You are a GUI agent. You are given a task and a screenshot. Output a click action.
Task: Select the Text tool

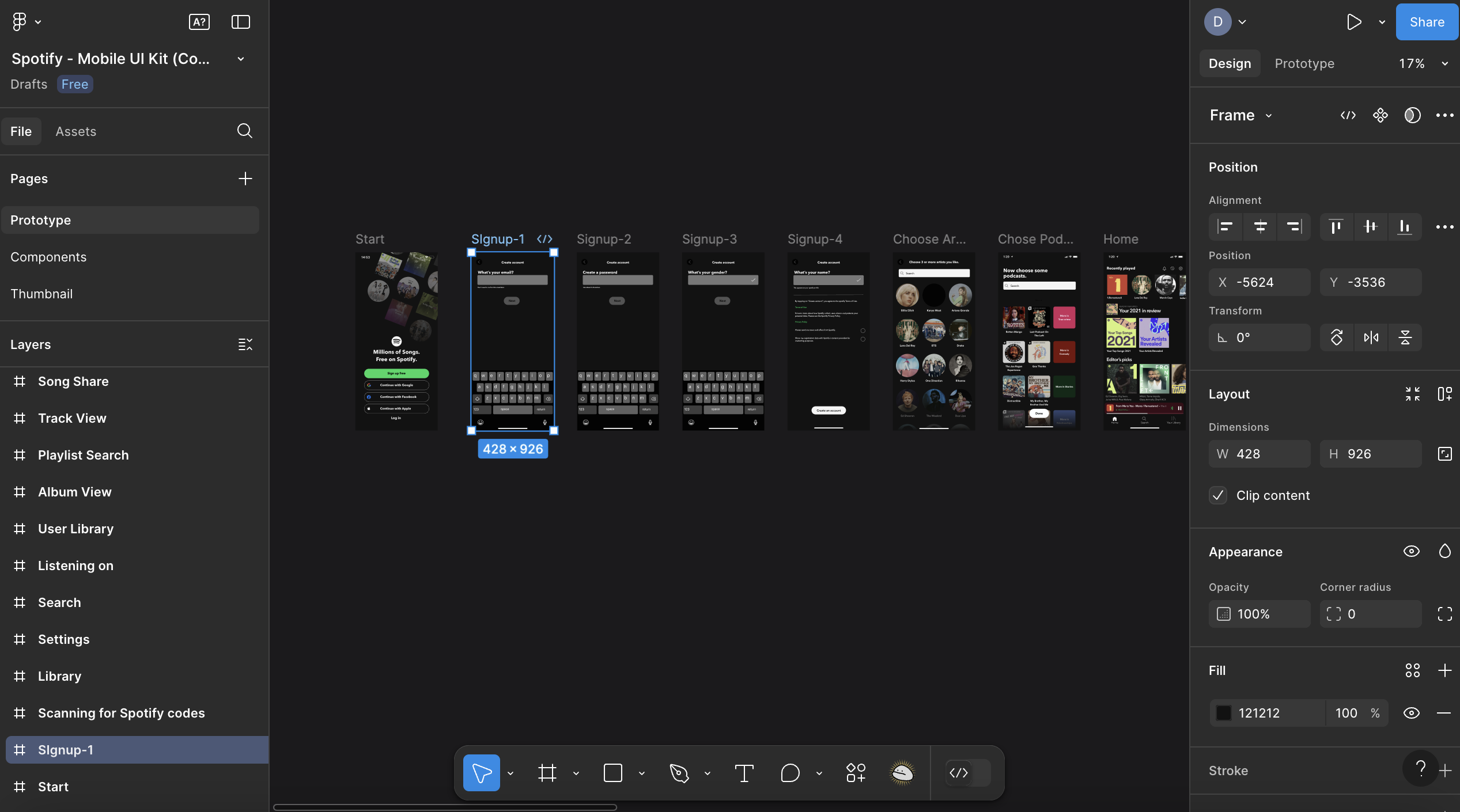coord(744,773)
